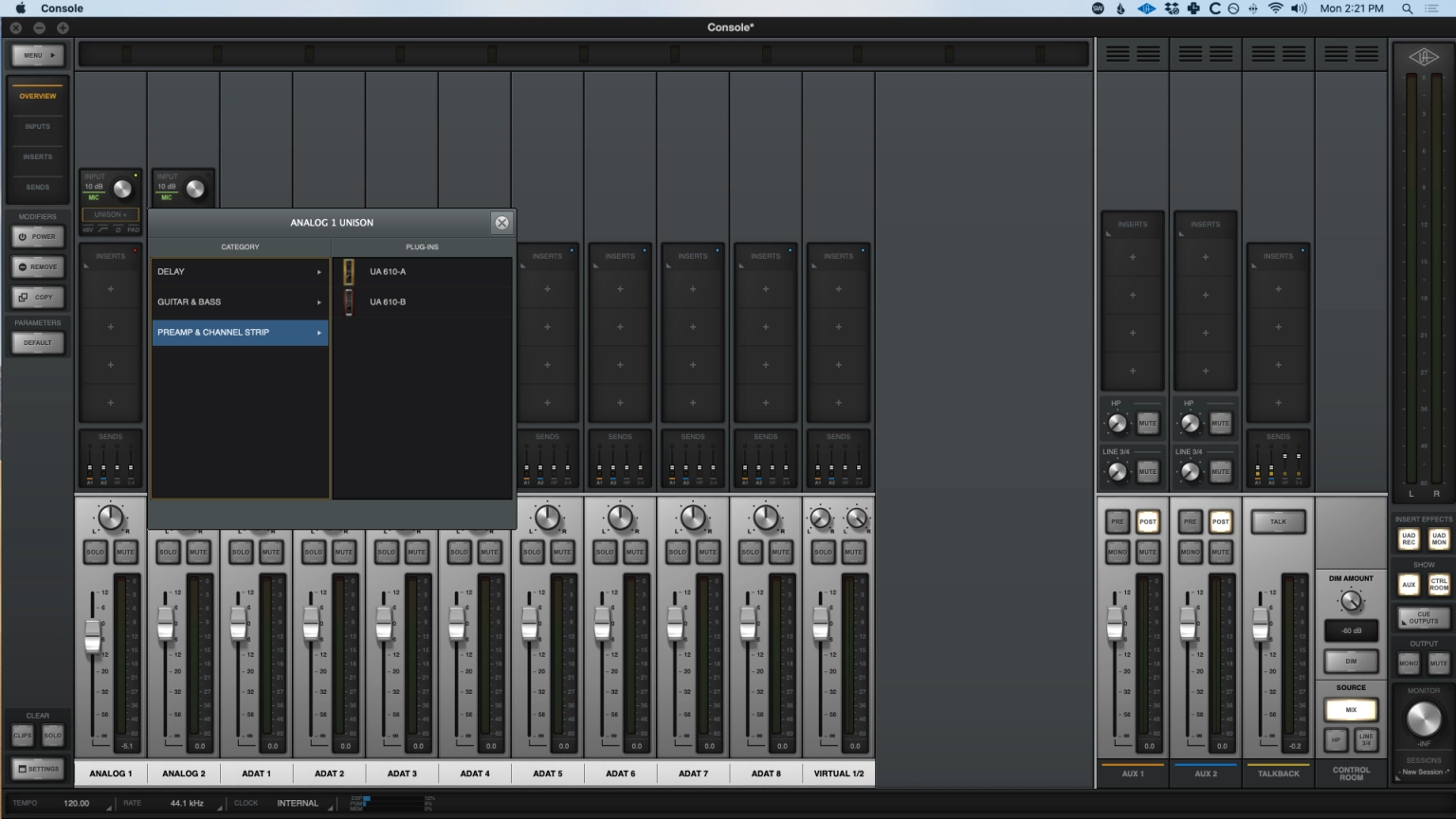The height and width of the screenshot is (819, 1456).
Task: Enable POST on AUX 2
Action: (x=1220, y=521)
